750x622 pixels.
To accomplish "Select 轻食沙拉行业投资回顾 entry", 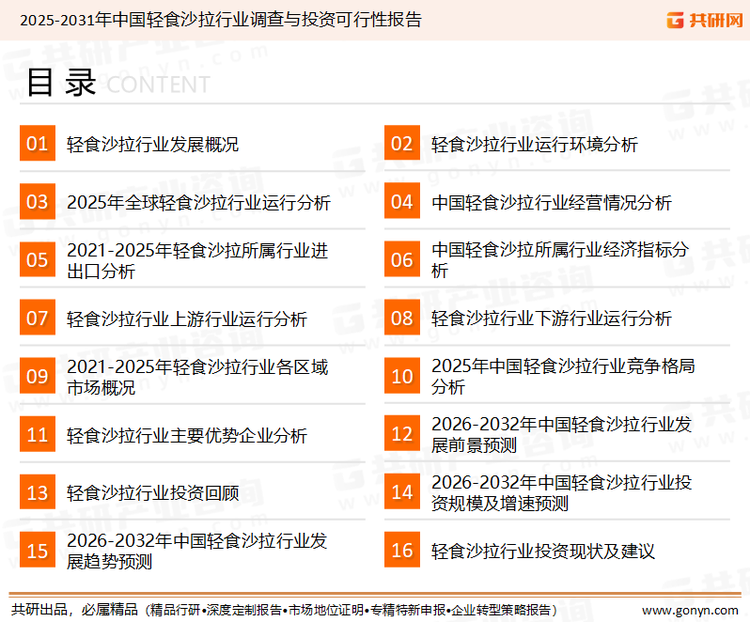I will (152, 493).
